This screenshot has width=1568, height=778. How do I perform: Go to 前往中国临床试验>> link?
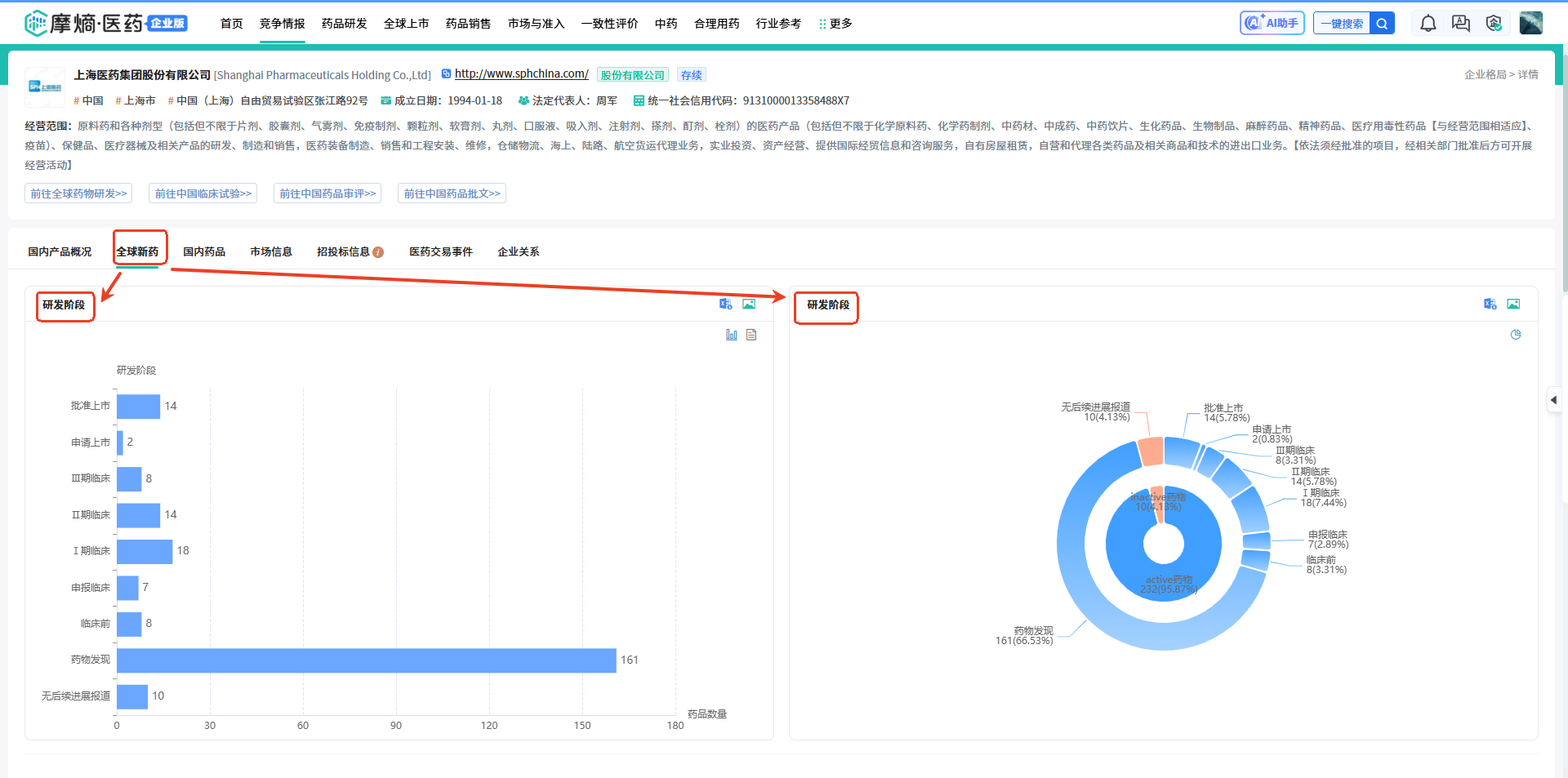203,193
